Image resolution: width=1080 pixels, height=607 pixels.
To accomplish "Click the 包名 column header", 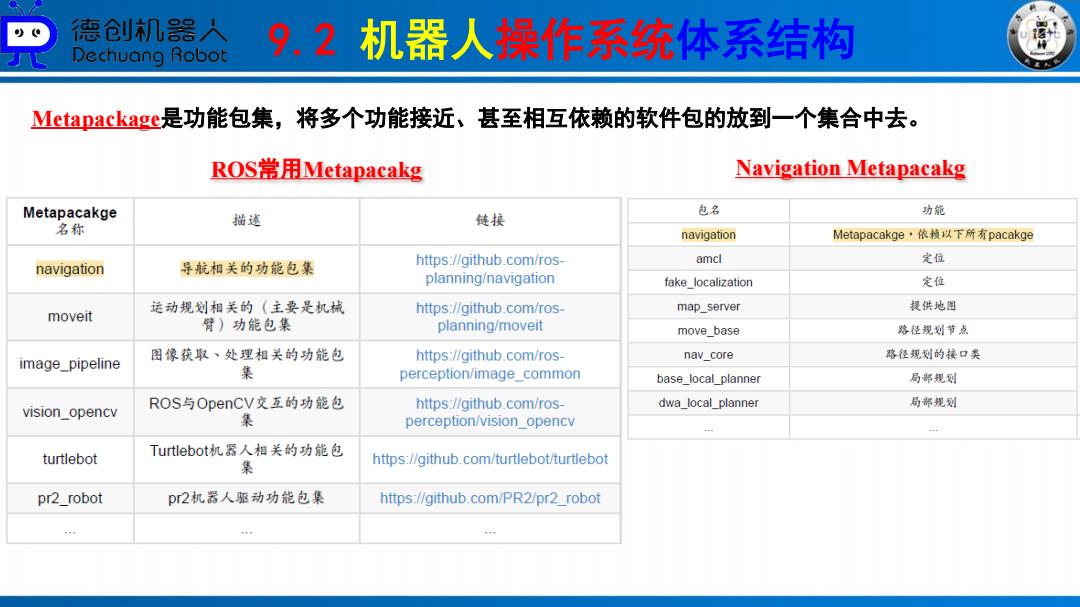I will coord(708,210).
